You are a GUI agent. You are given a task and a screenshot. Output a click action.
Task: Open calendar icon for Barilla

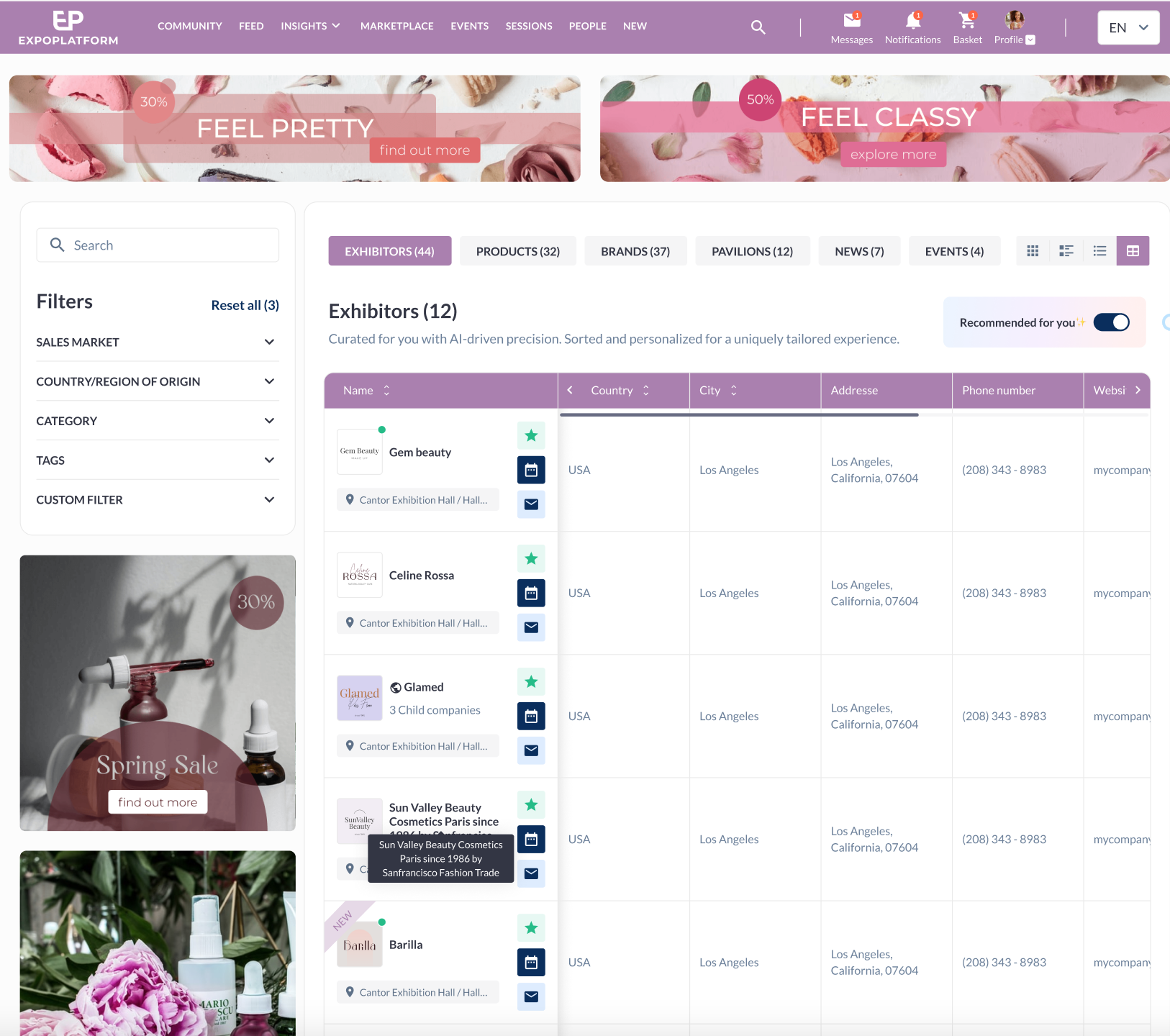(x=531, y=962)
